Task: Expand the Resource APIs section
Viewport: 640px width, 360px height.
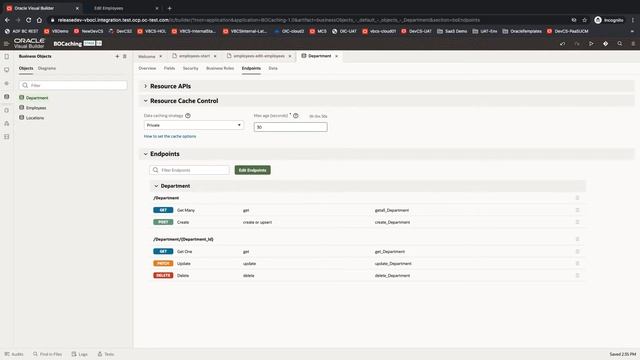Action: coord(145,86)
